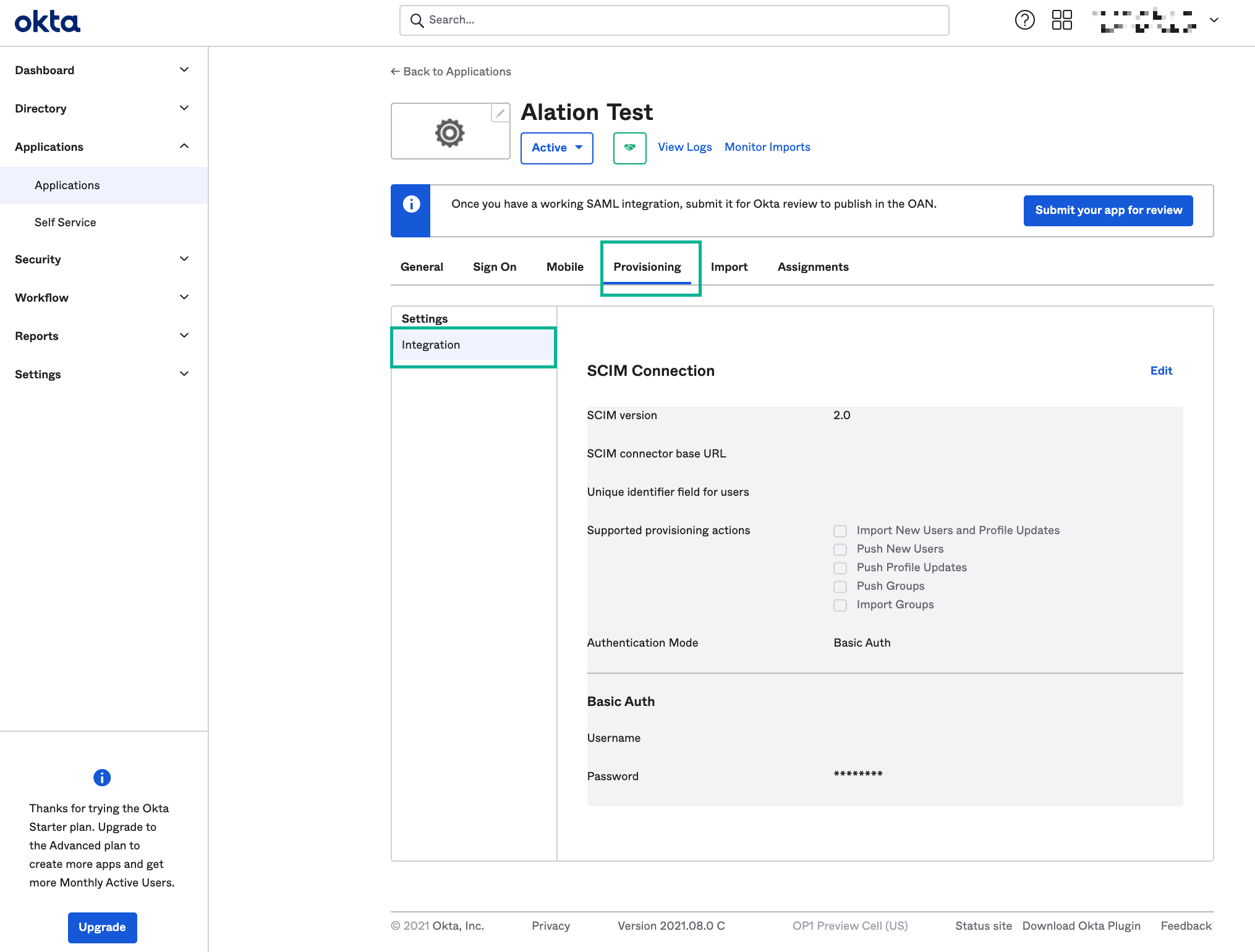1255x952 pixels.
Task: Expand the Dashboard sidebar section
Action: click(x=103, y=70)
